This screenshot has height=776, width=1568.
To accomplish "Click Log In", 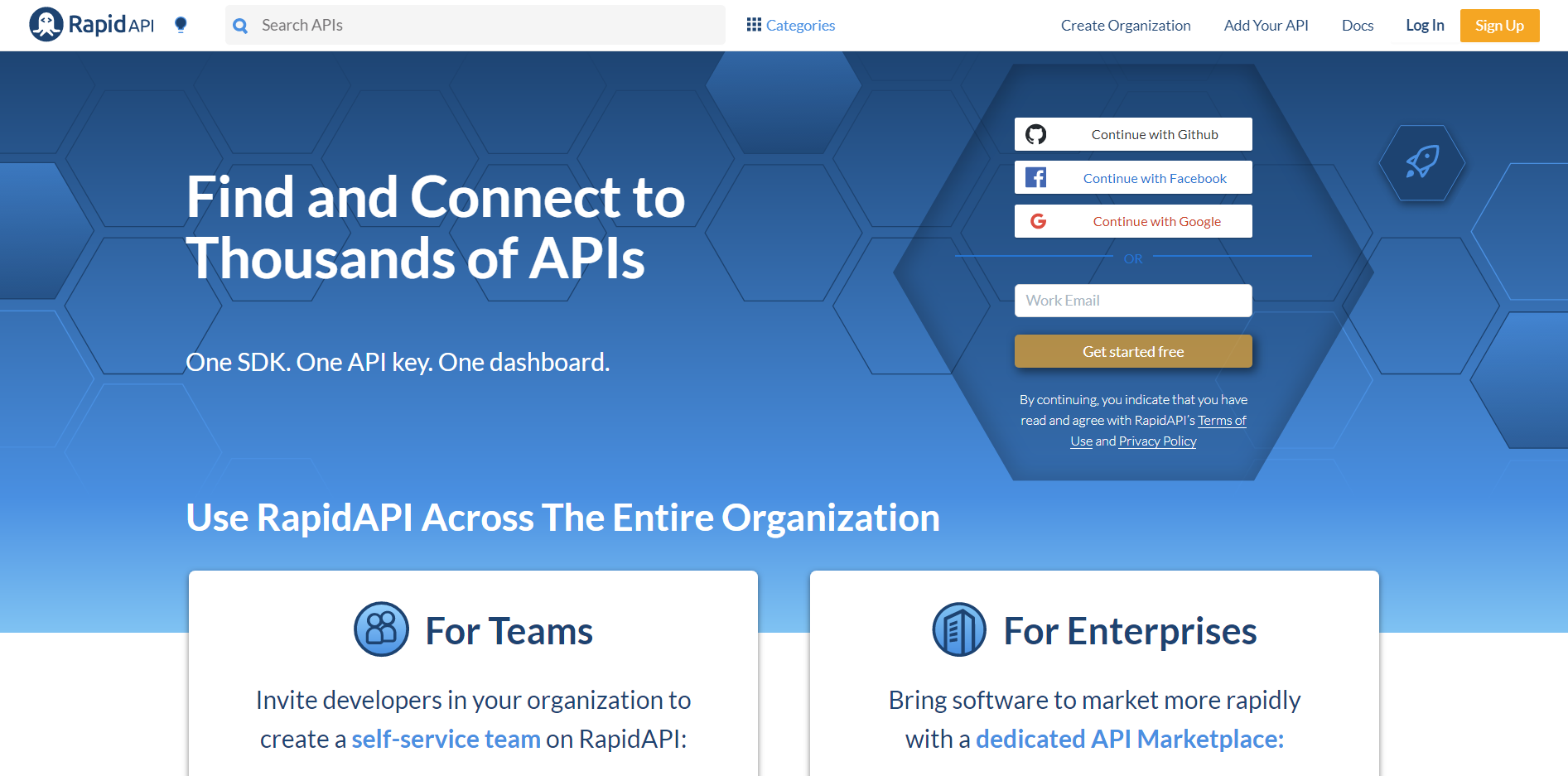I will tap(1425, 26).
